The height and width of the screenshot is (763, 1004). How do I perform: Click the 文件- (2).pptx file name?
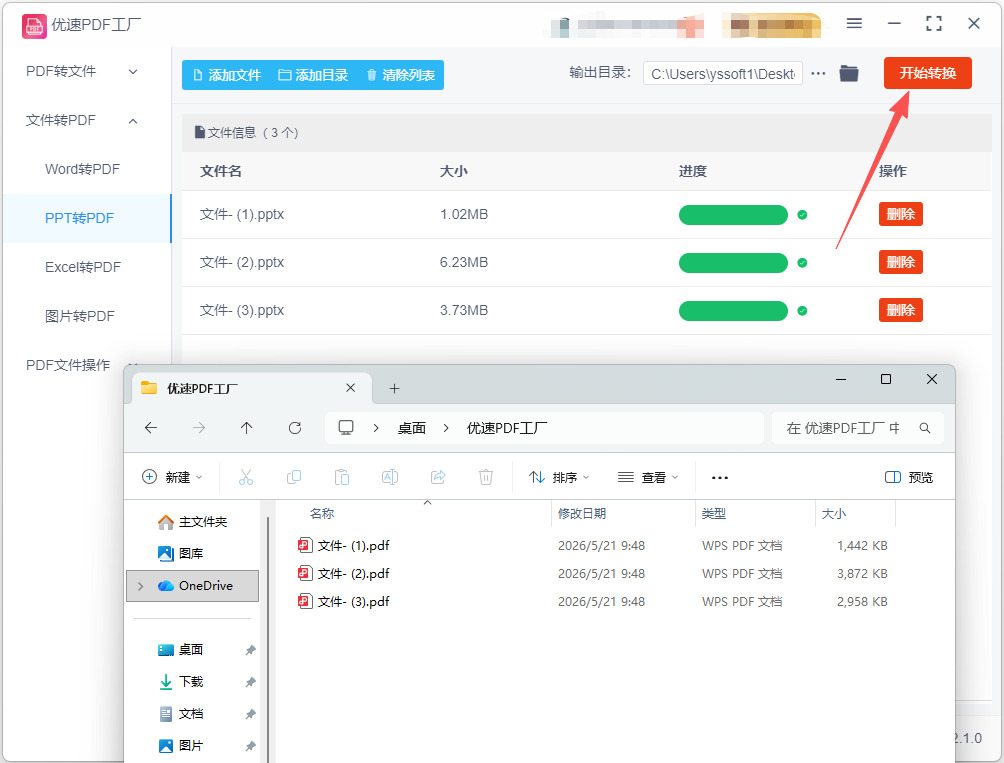tap(241, 262)
